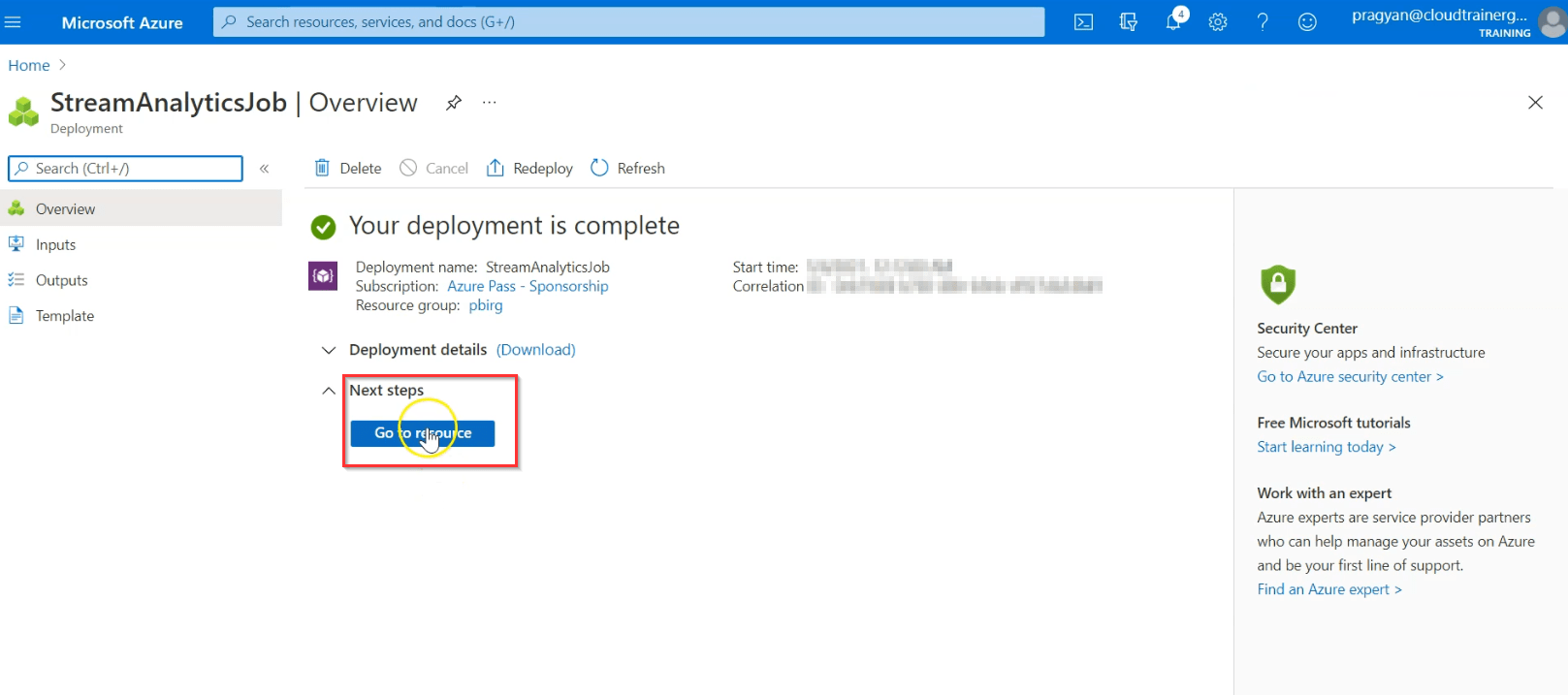Focus the top search resources box
The width and height of the screenshot is (1568, 695).
[628, 21]
